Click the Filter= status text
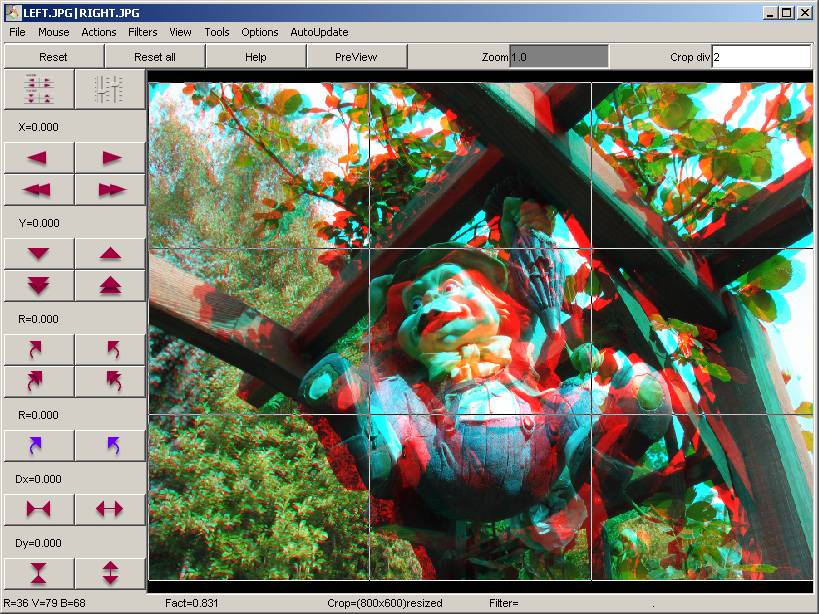The image size is (819, 614). click(504, 603)
